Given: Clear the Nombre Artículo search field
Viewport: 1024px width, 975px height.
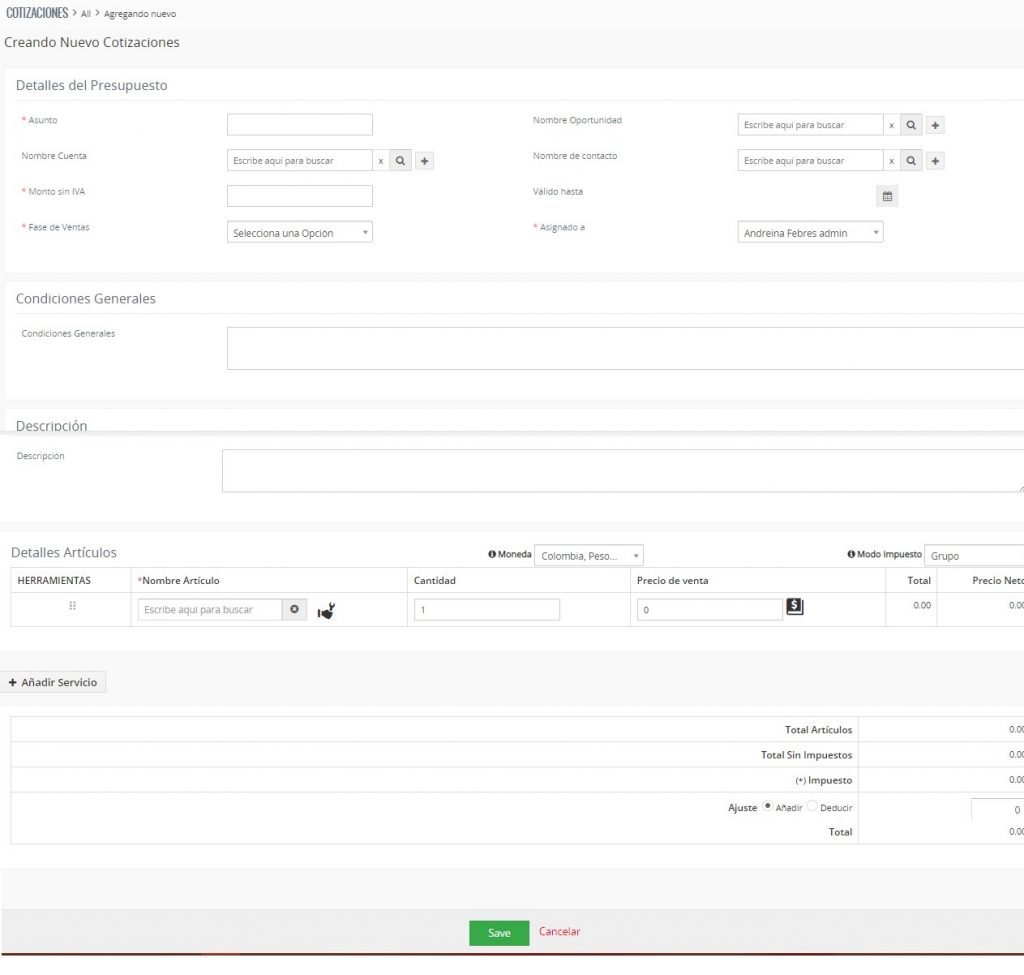Looking at the screenshot, I should [x=294, y=609].
